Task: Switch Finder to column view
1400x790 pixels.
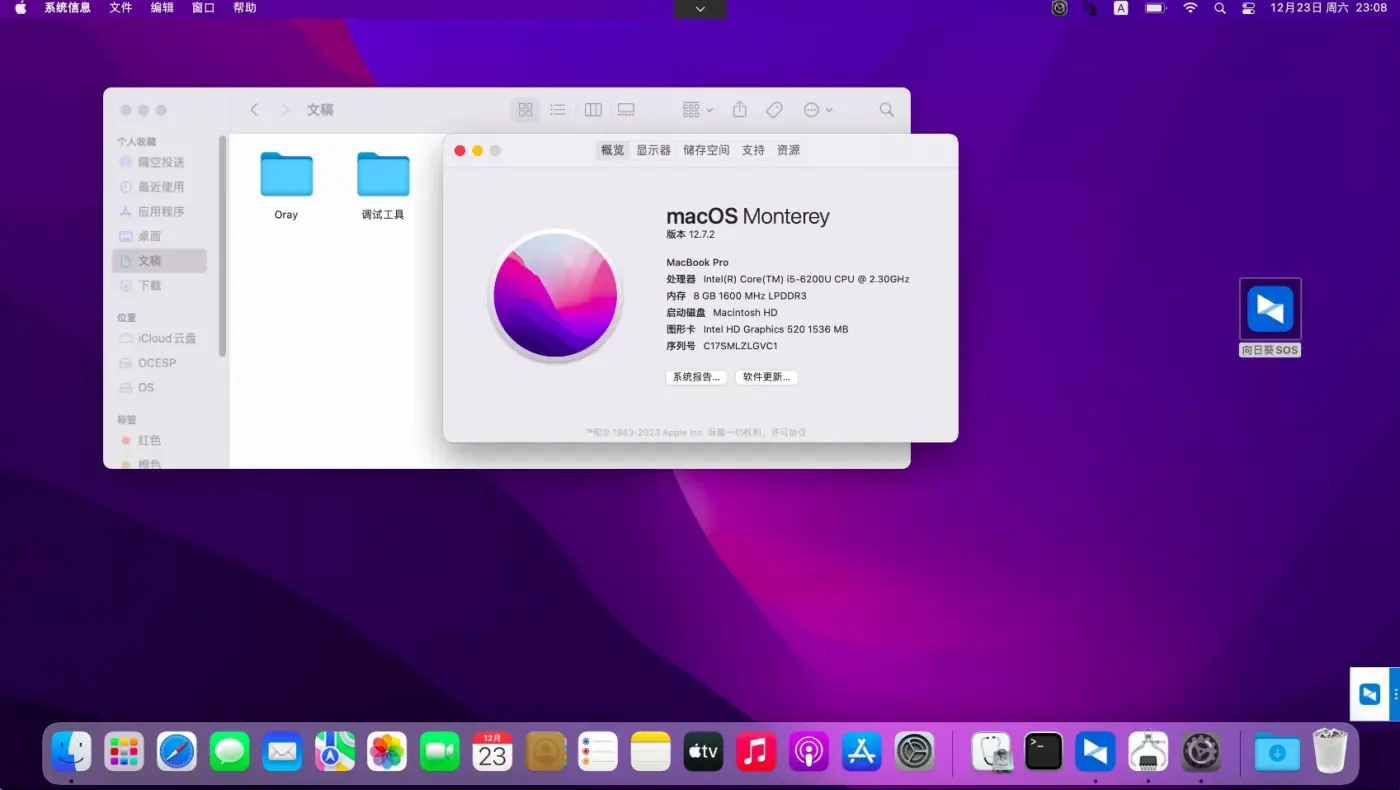Action: pyautogui.click(x=592, y=110)
